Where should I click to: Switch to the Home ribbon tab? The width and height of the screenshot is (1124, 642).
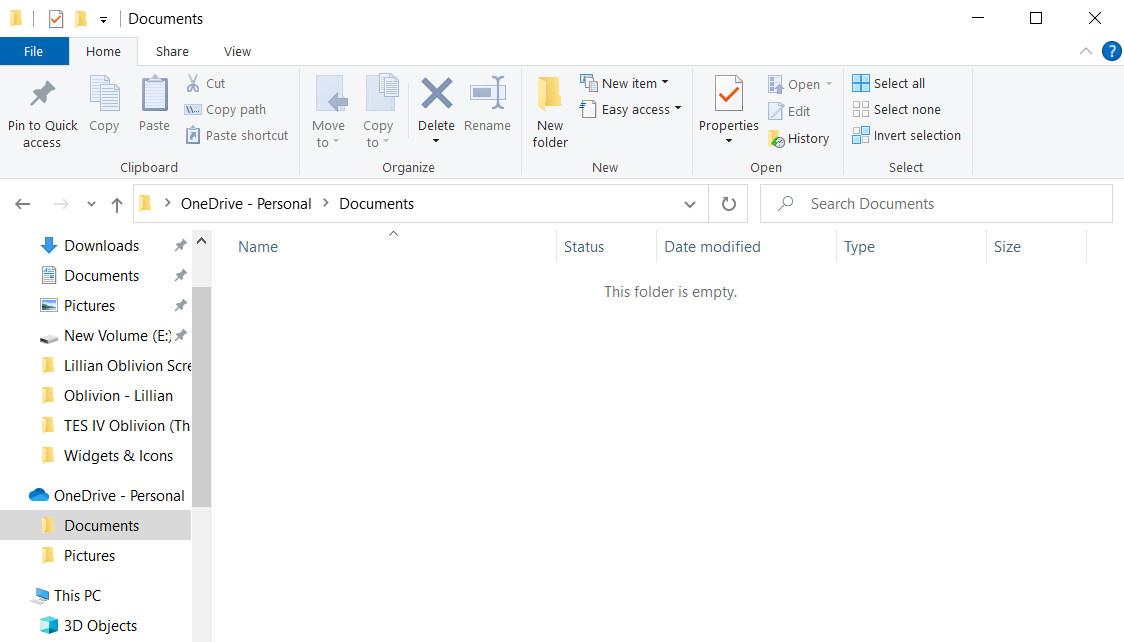pyautogui.click(x=103, y=51)
